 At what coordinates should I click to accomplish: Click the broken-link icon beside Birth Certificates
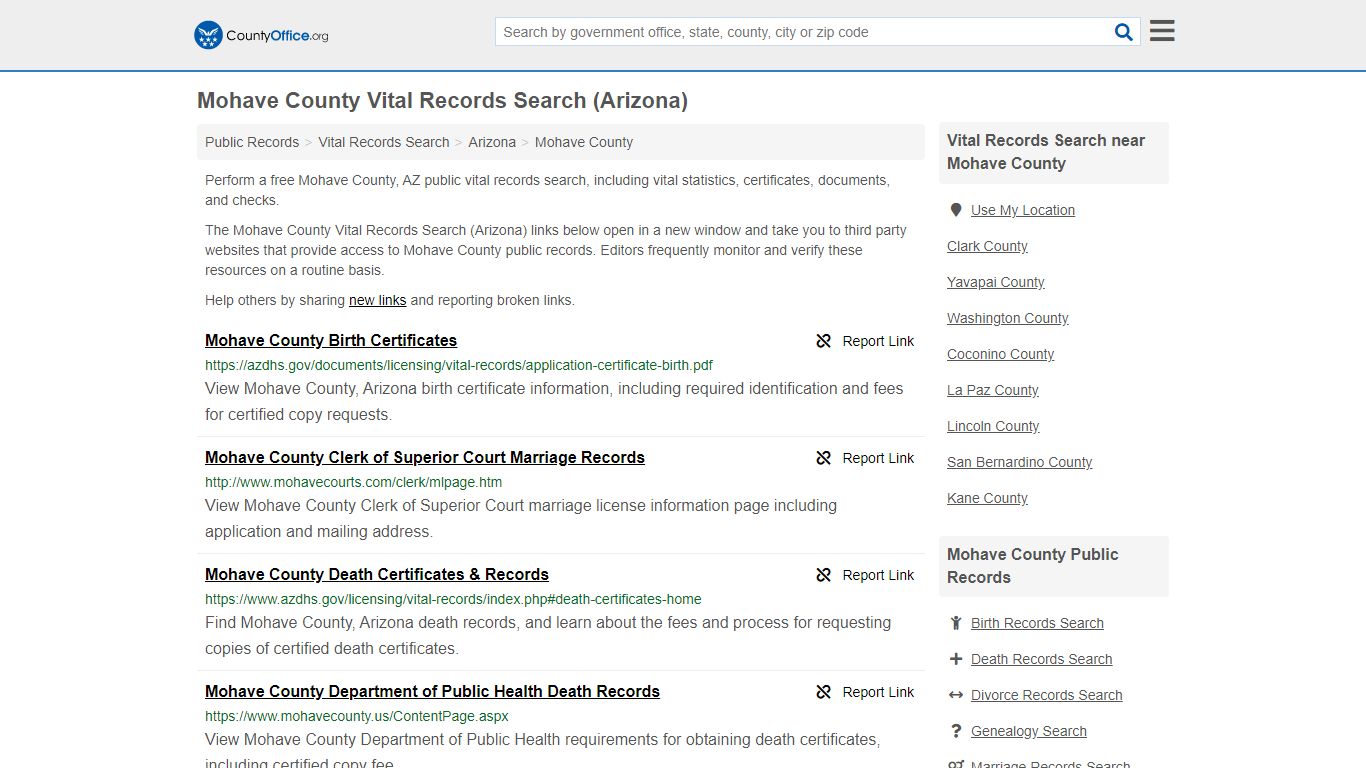coord(824,341)
